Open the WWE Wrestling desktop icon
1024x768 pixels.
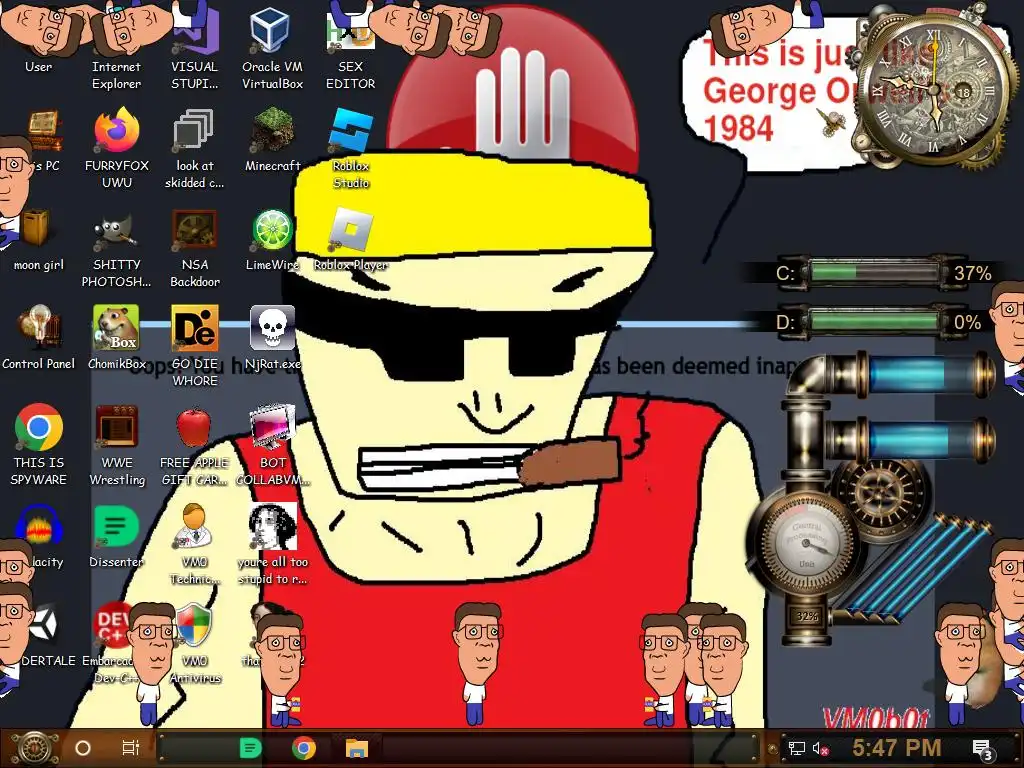(116, 444)
